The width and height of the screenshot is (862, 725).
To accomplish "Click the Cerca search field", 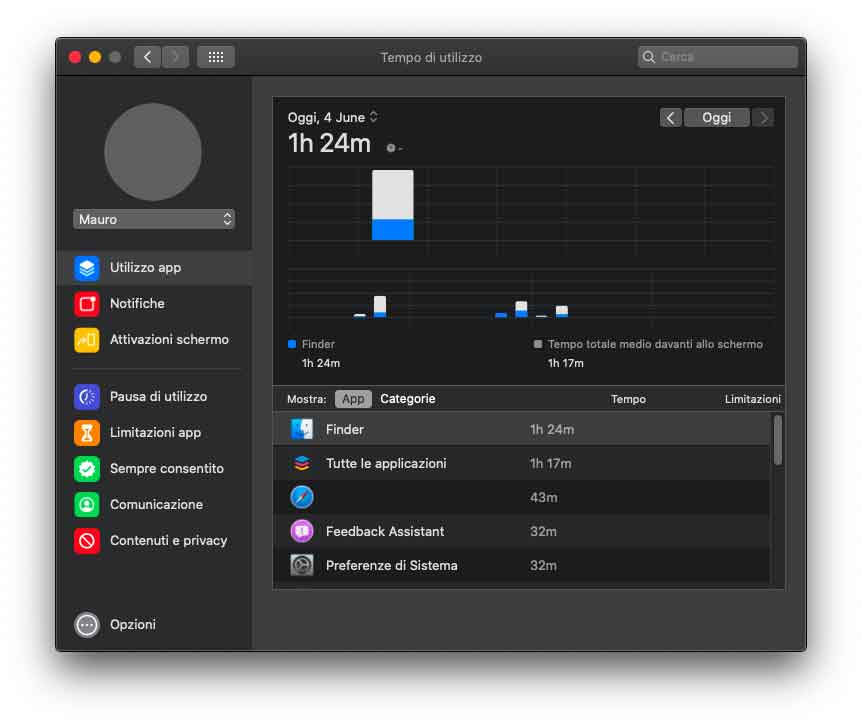I will pyautogui.click(x=717, y=57).
